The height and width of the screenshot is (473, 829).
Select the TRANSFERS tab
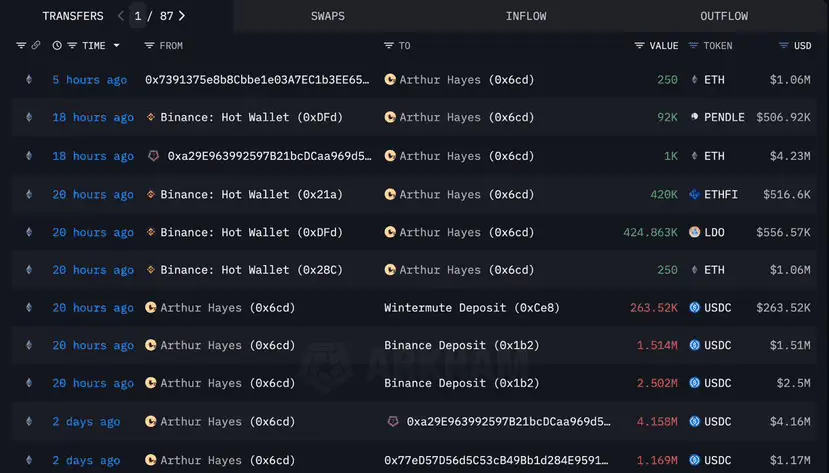coord(73,16)
